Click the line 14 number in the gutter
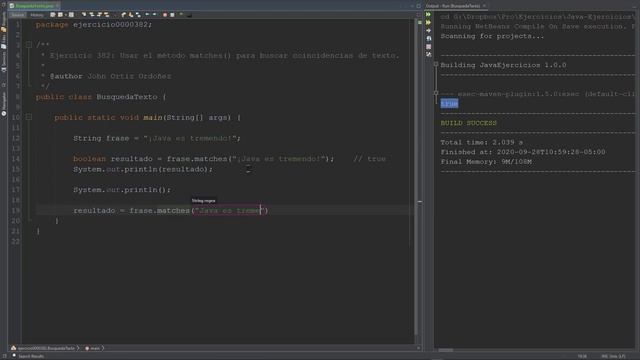Screen dimensions: 640x360 (x=16, y=159)
